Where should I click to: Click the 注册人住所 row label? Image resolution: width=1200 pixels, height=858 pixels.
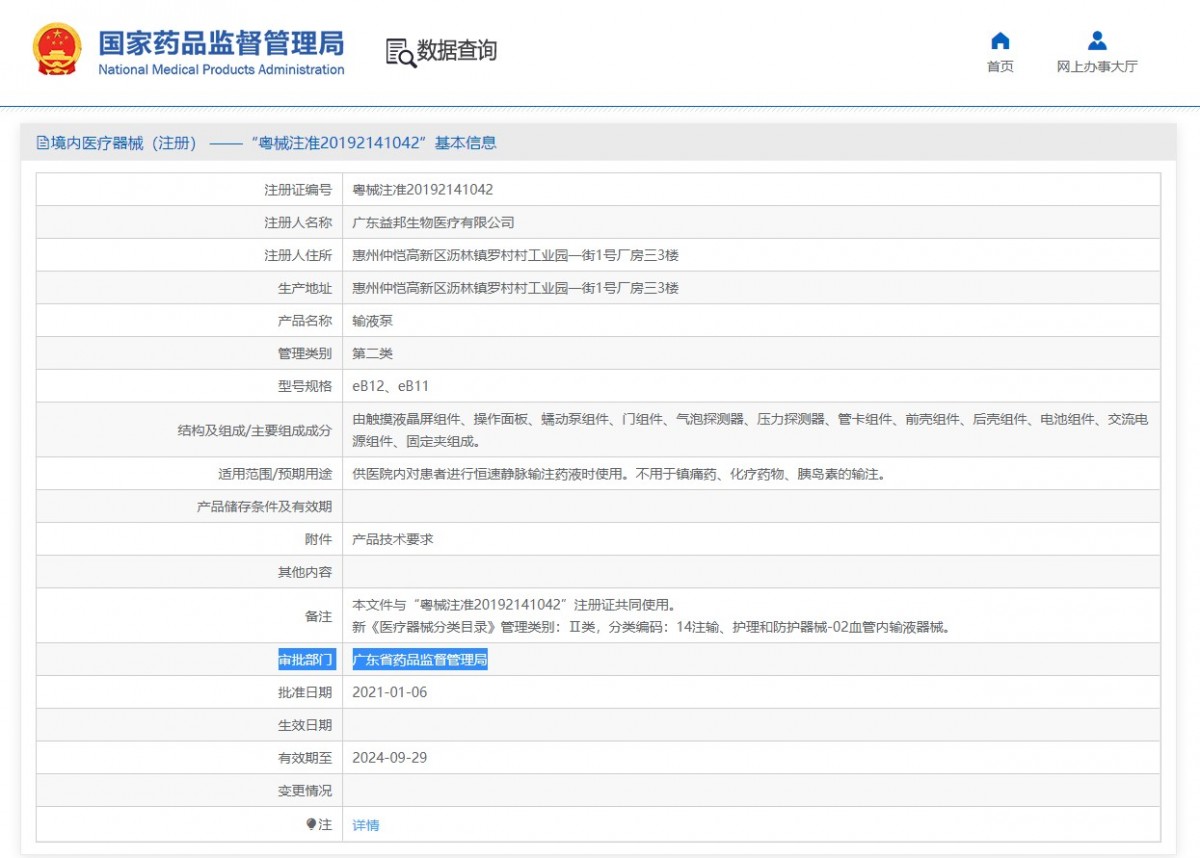pyautogui.click(x=298, y=256)
